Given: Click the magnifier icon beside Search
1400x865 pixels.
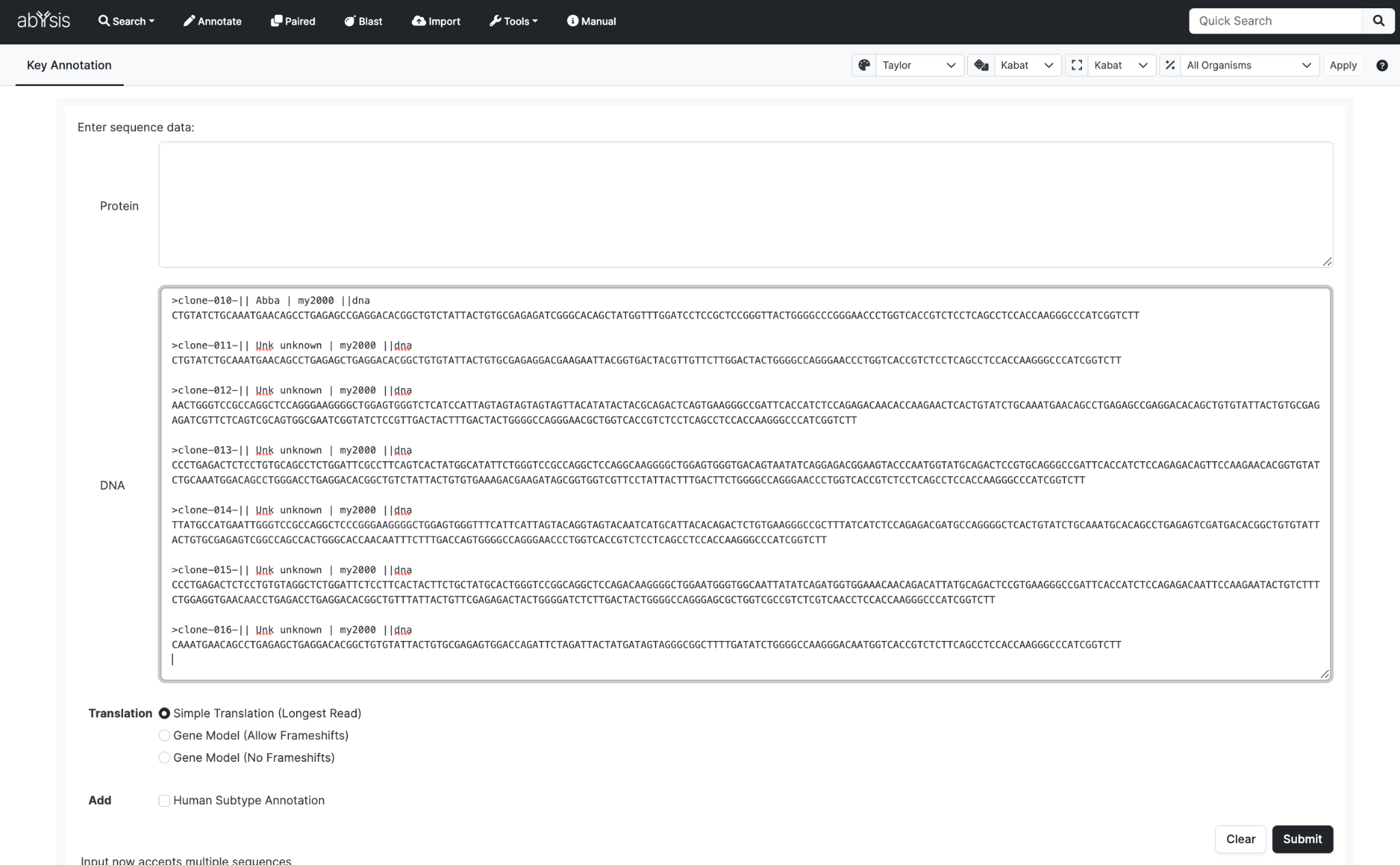Looking at the screenshot, I should (x=104, y=20).
